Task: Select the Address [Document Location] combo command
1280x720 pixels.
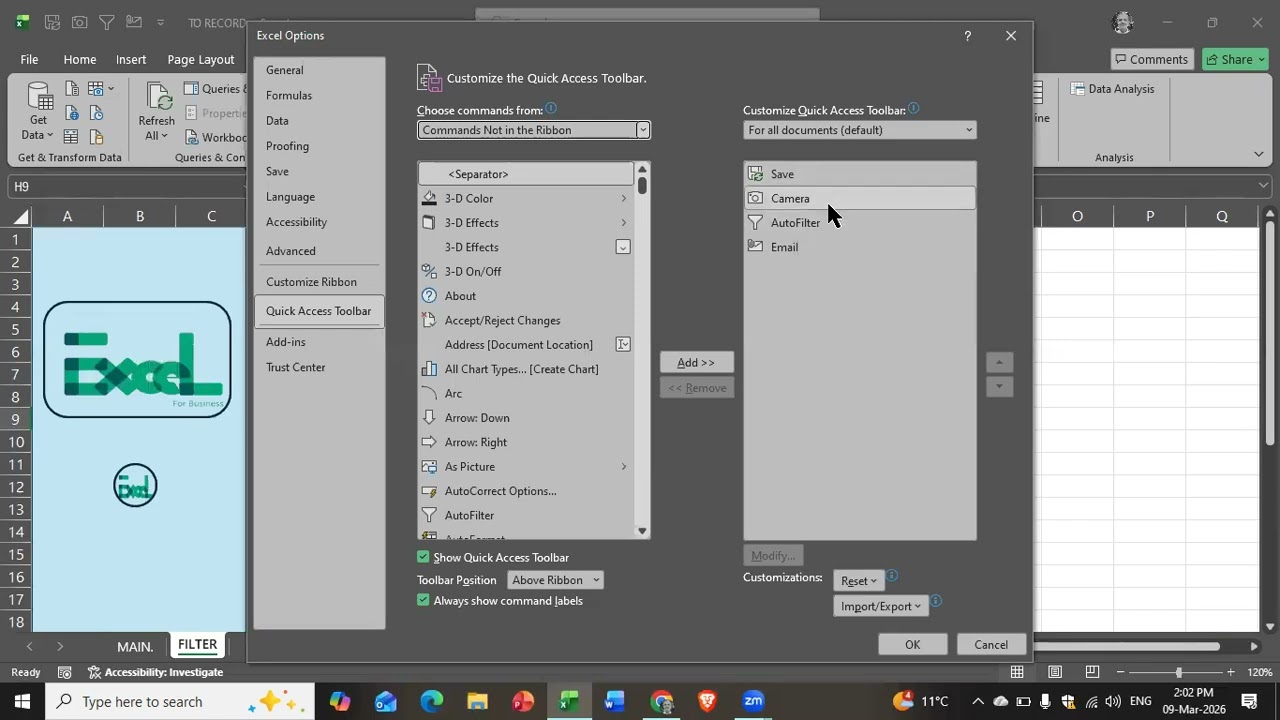Action: (x=526, y=345)
